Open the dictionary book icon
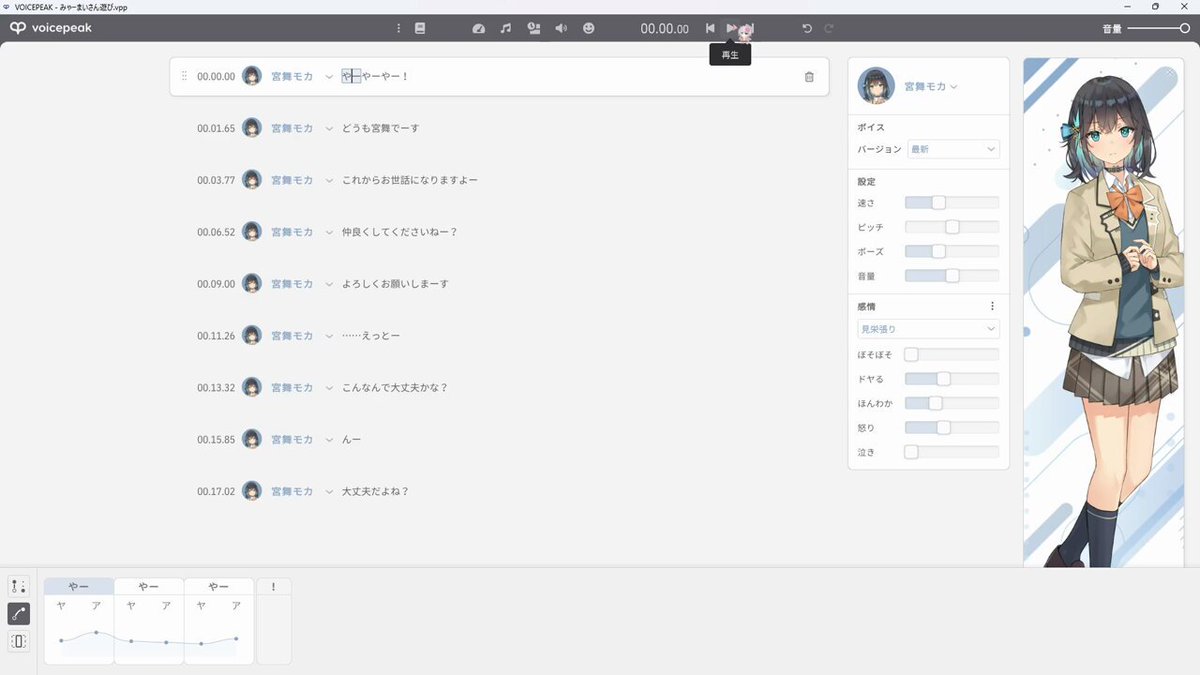Image resolution: width=1200 pixels, height=675 pixels. (x=420, y=28)
